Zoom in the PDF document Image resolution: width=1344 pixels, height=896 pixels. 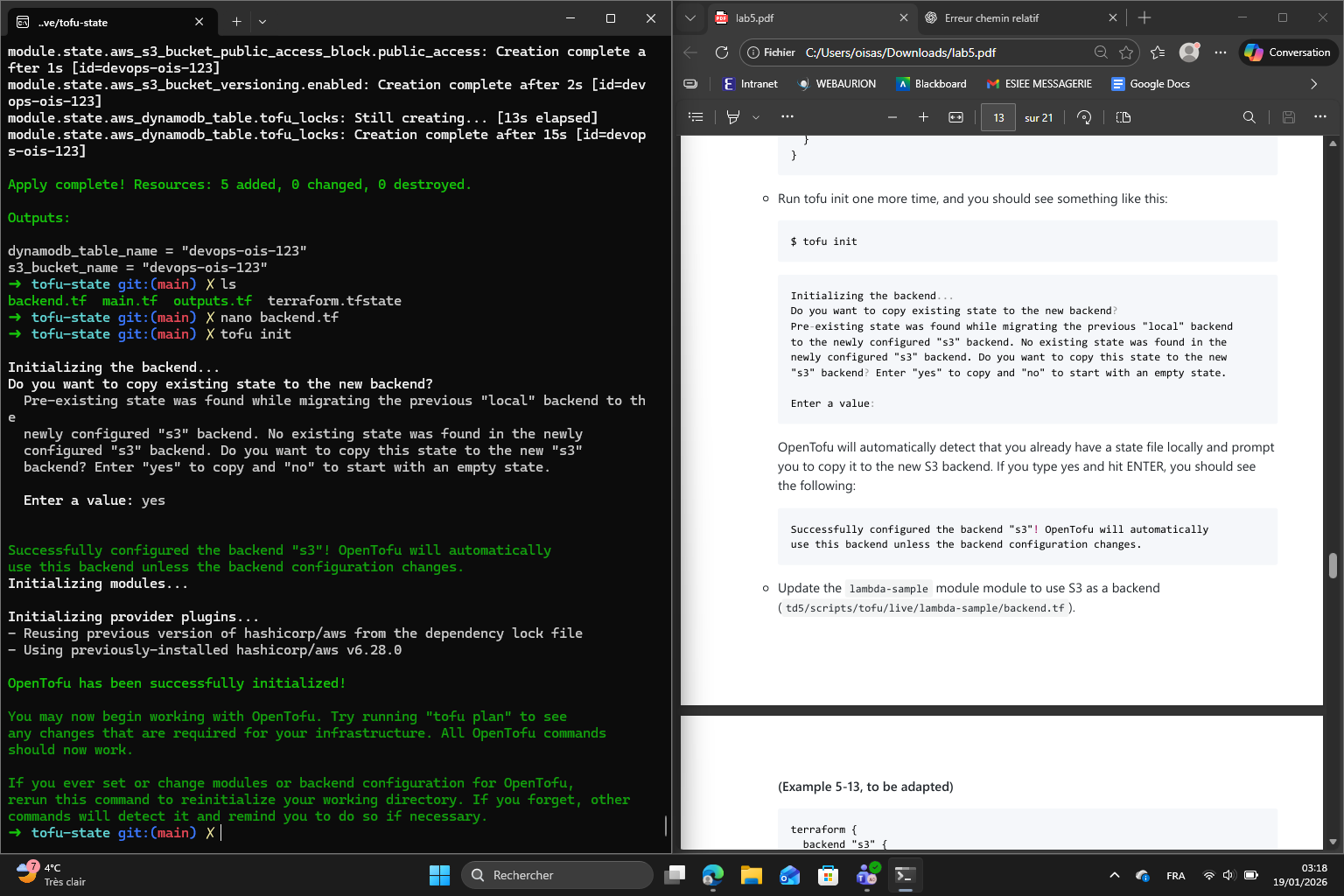(923, 117)
